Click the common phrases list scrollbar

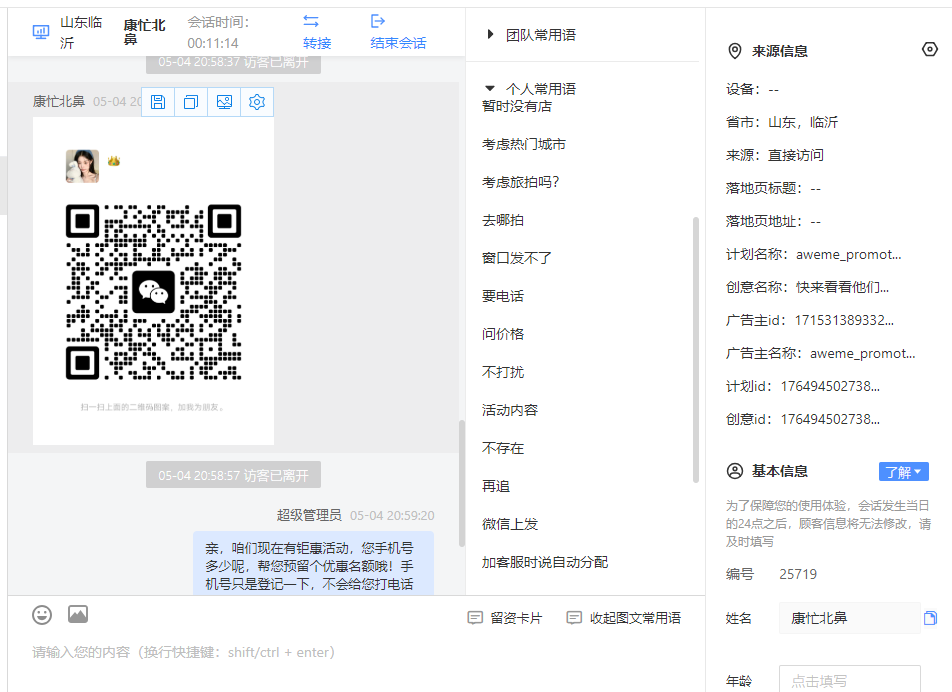[695, 350]
